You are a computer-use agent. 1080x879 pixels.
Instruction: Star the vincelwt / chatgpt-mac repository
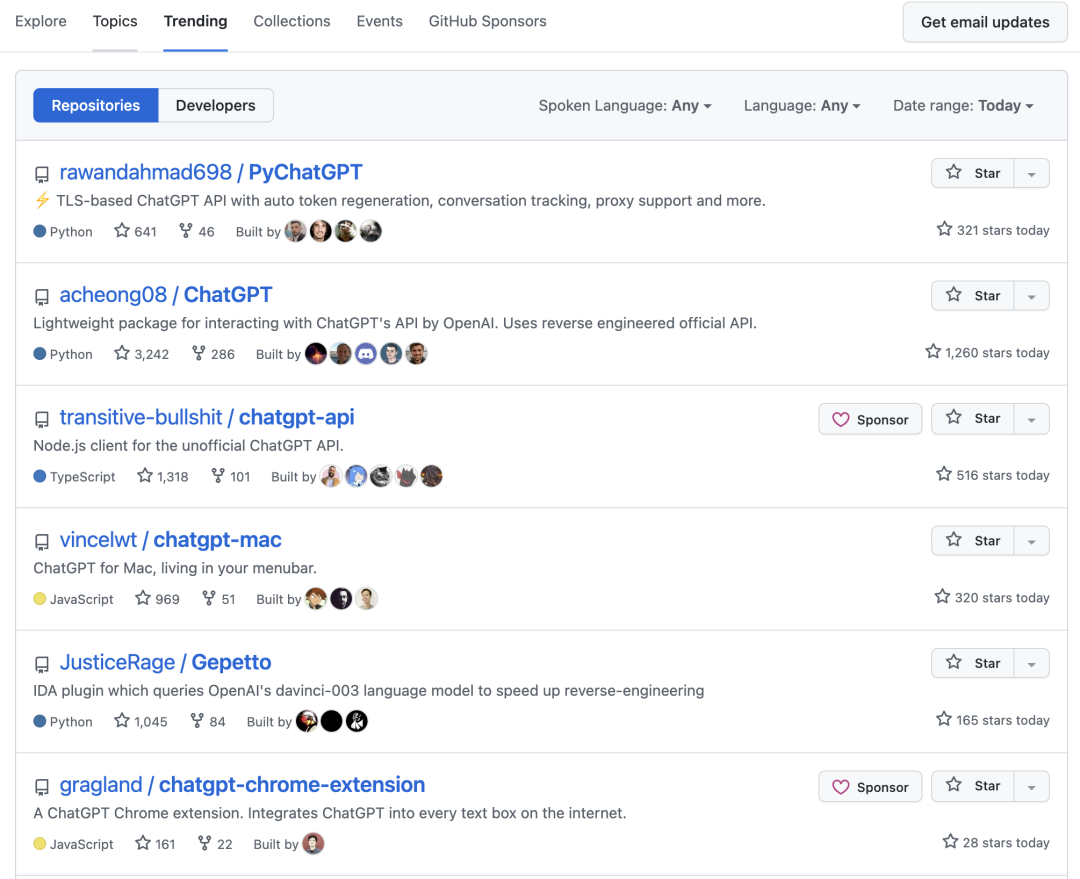973,541
